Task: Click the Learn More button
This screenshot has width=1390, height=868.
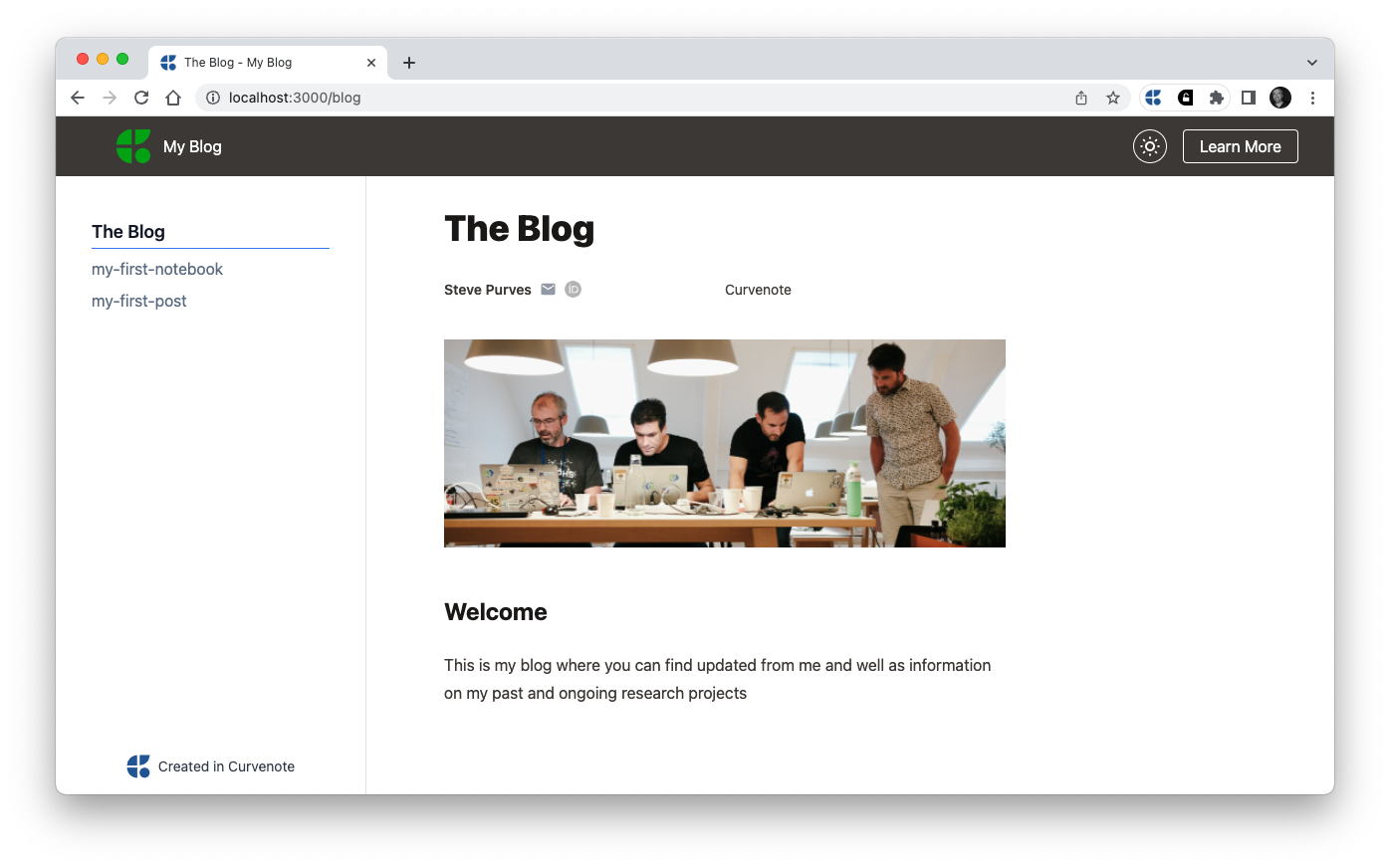Action: (1240, 145)
